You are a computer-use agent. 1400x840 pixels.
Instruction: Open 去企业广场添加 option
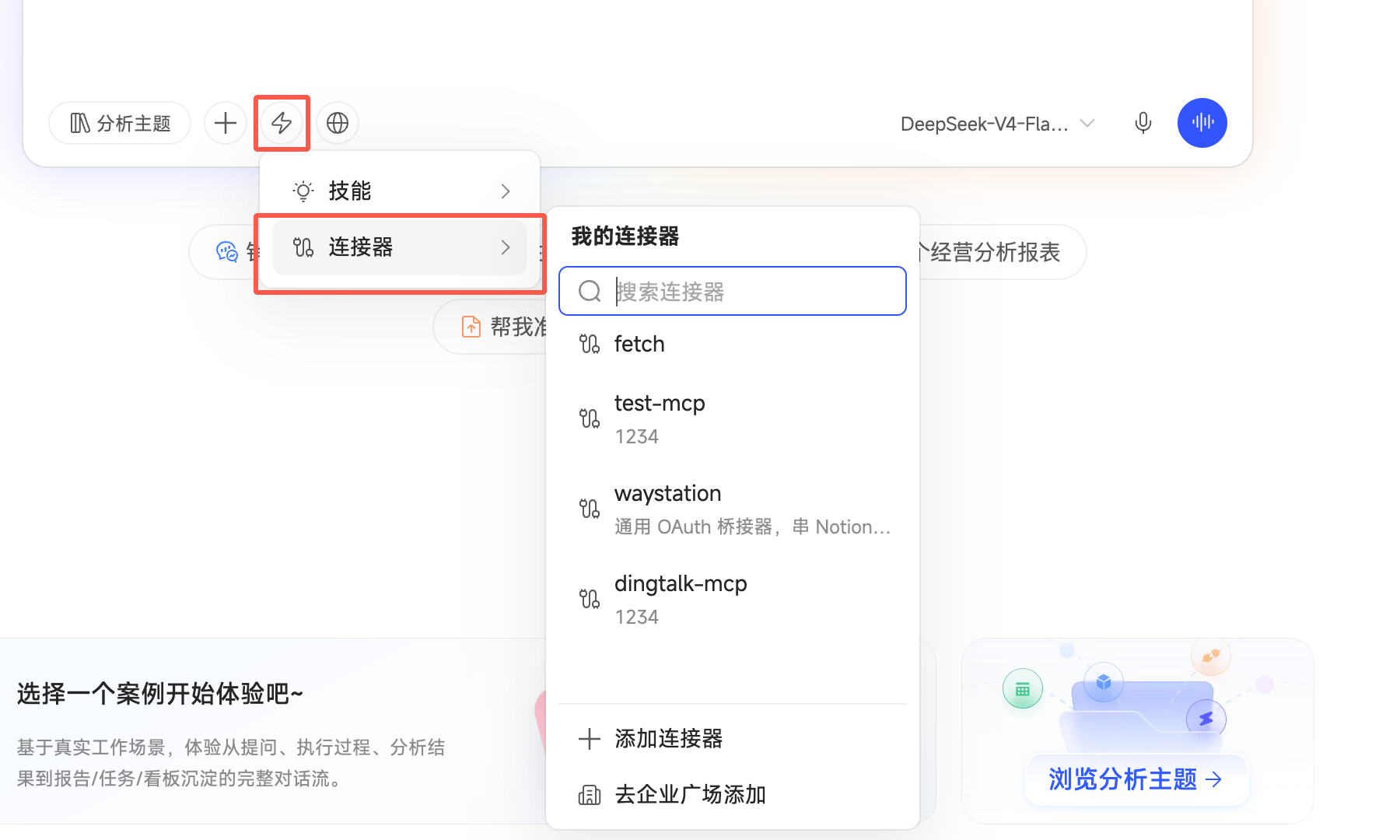point(733,794)
